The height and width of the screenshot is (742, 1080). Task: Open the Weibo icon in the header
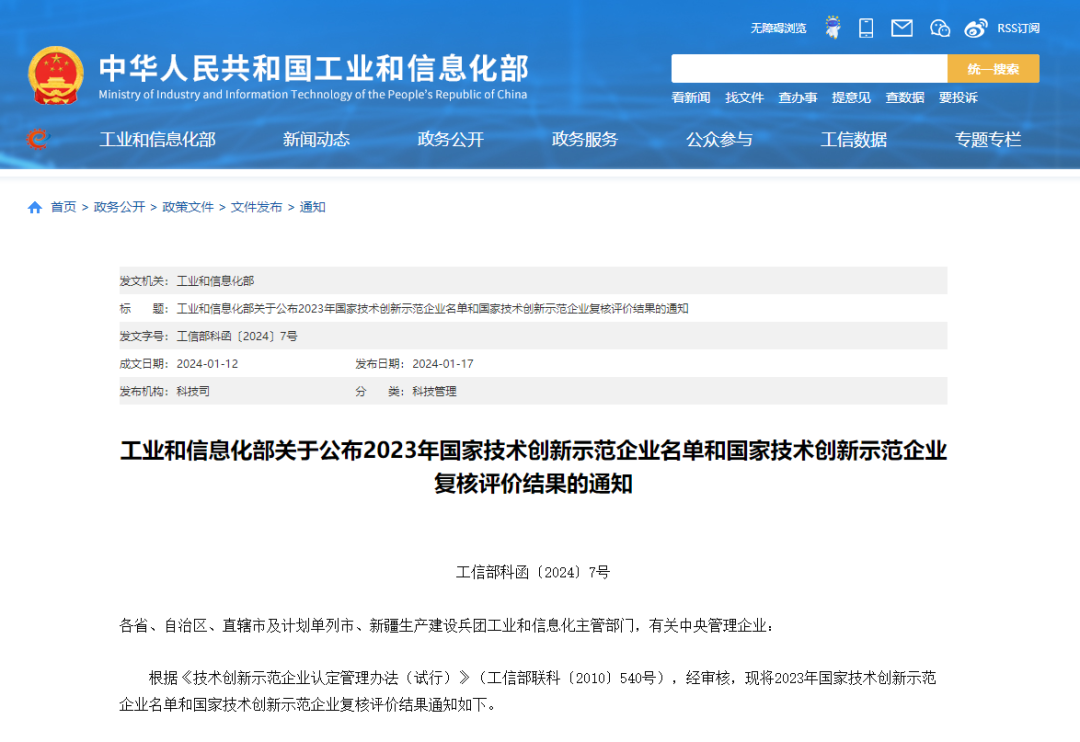pyautogui.click(x=975, y=27)
